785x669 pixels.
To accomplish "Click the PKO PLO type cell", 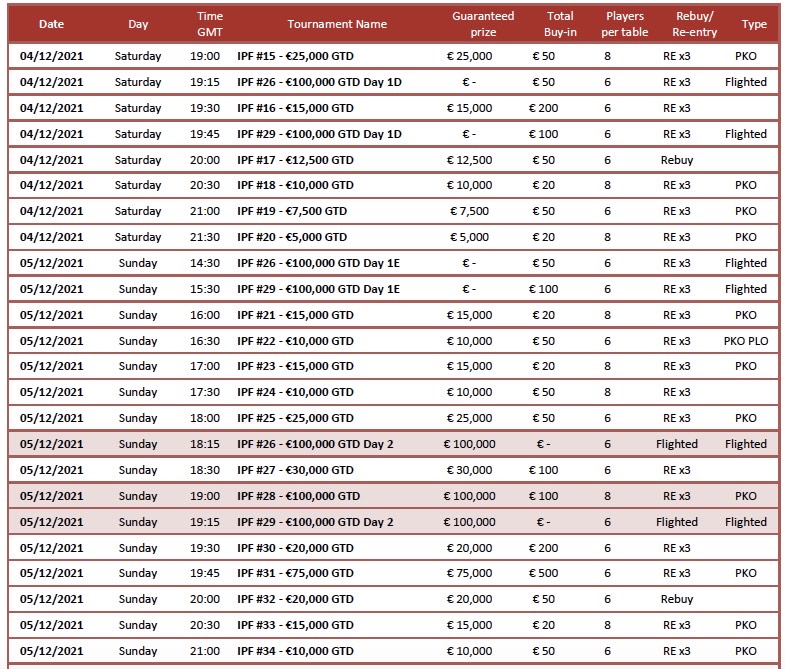I will tap(746, 342).
